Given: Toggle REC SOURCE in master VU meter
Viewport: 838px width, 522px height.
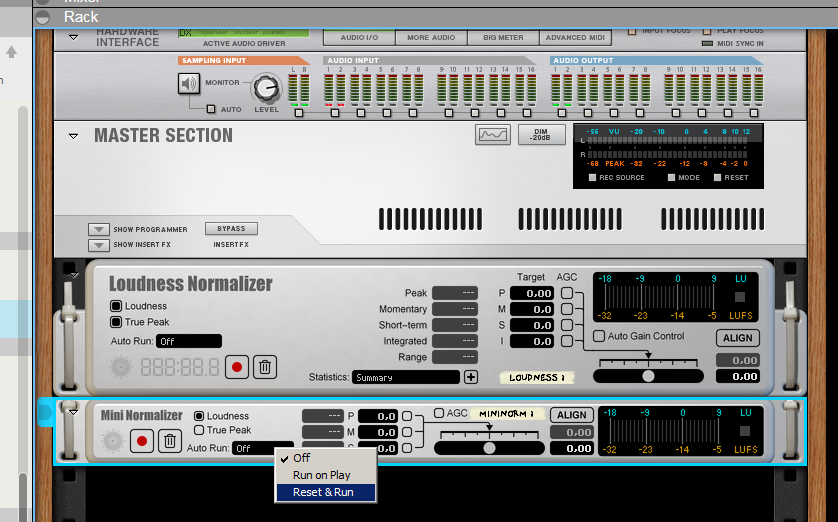Looking at the screenshot, I should point(592,177).
